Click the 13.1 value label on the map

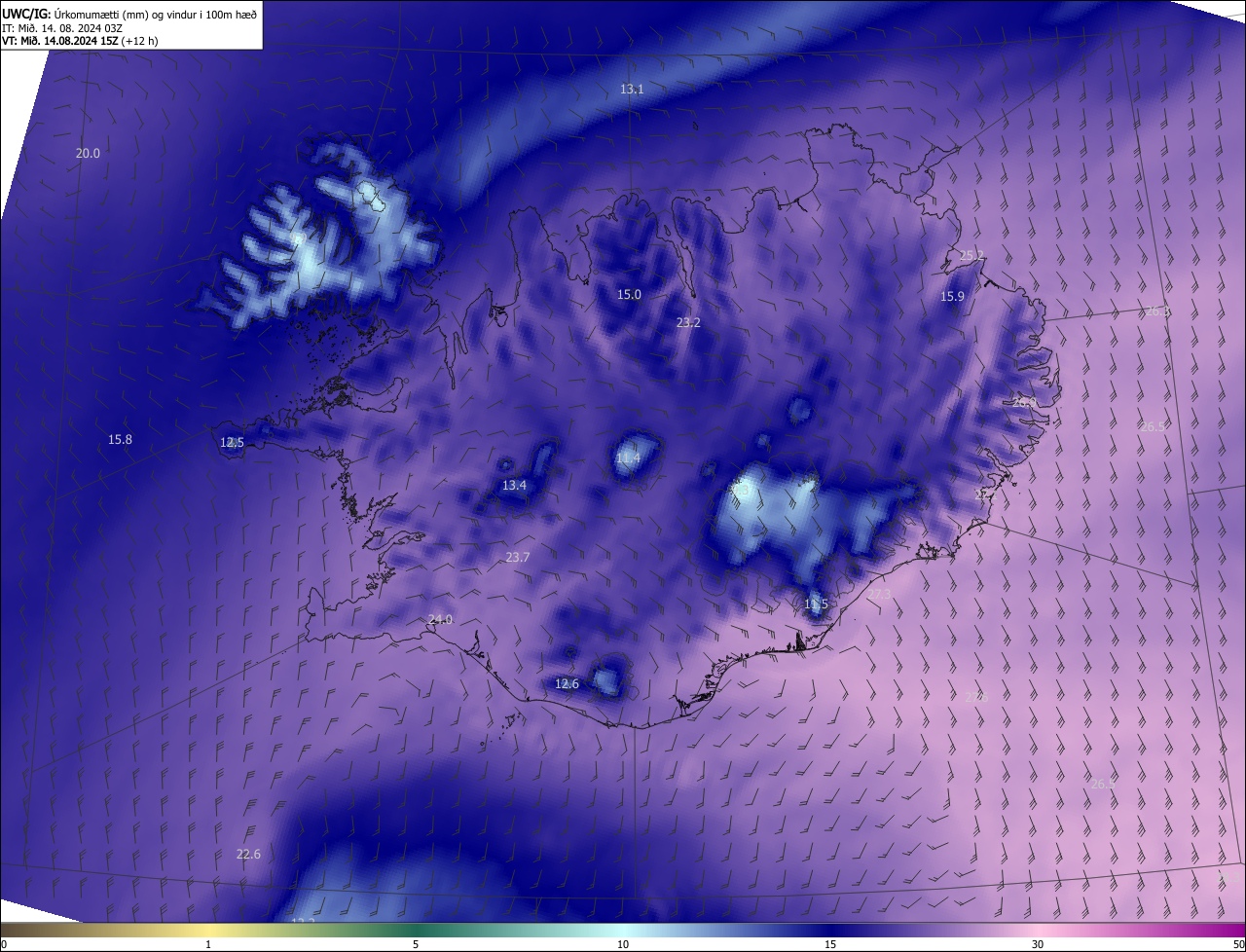coord(632,89)
